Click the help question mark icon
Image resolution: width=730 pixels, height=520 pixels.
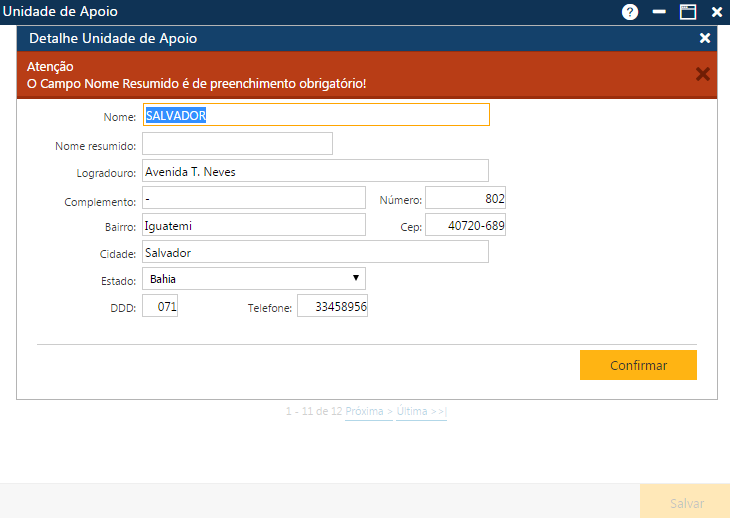pyautogui.click(x=629, y=12)
